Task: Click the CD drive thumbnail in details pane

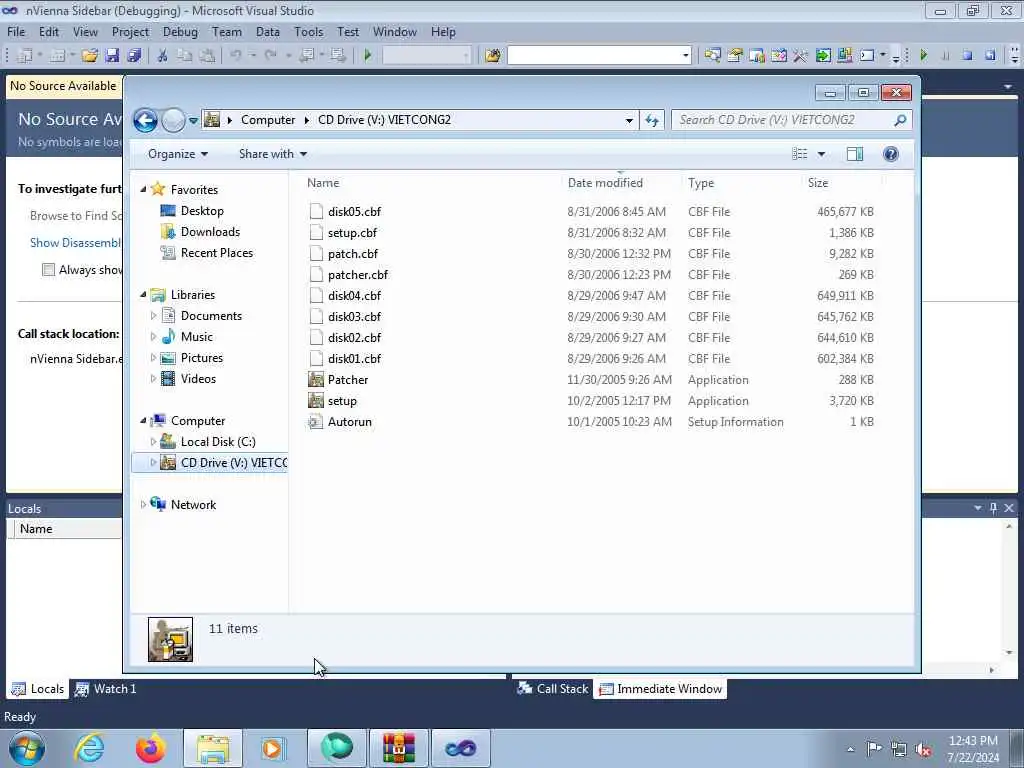Action: pos(170,639)
